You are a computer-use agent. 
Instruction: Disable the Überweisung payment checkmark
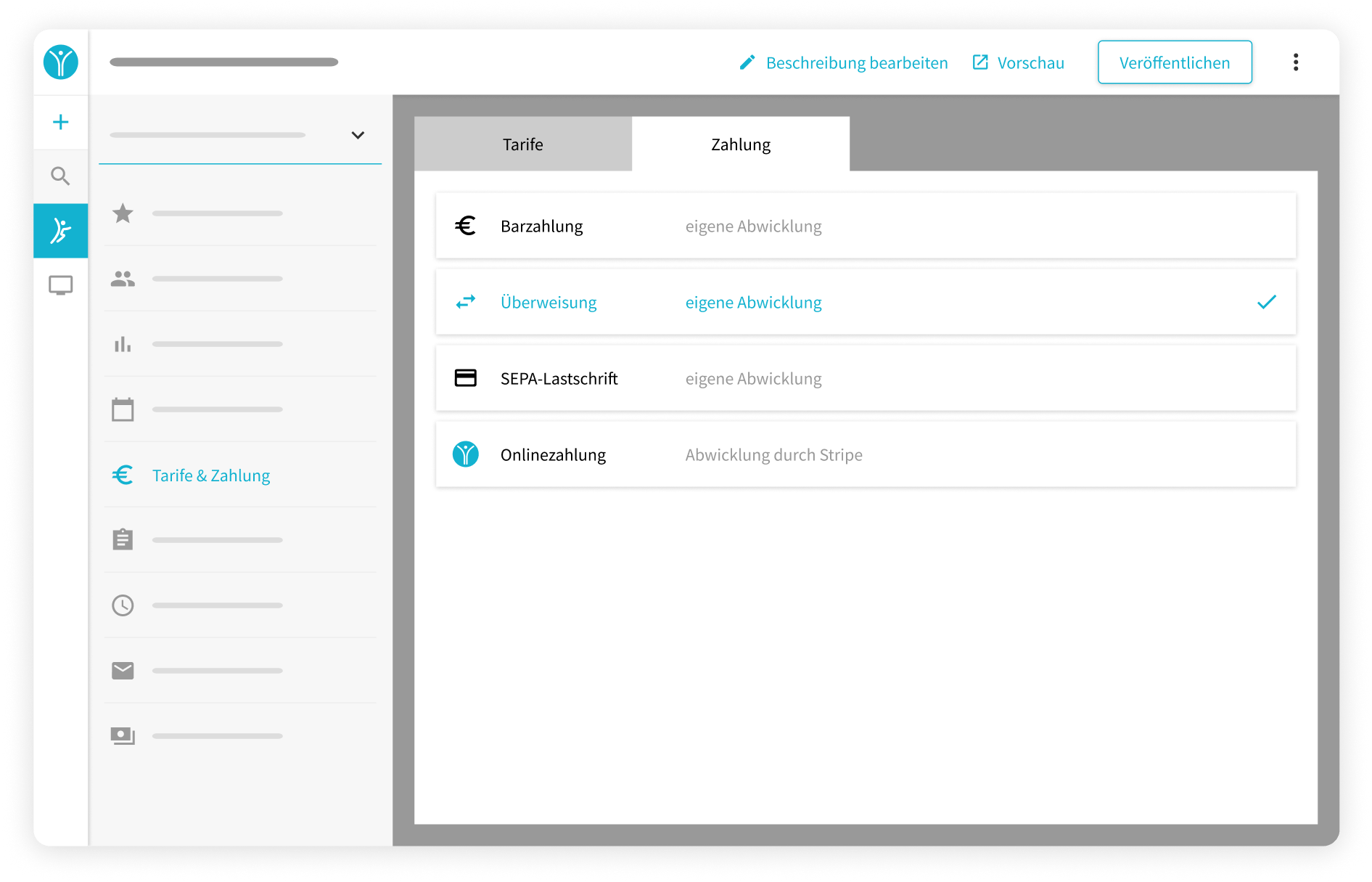tap(1267, 302)
